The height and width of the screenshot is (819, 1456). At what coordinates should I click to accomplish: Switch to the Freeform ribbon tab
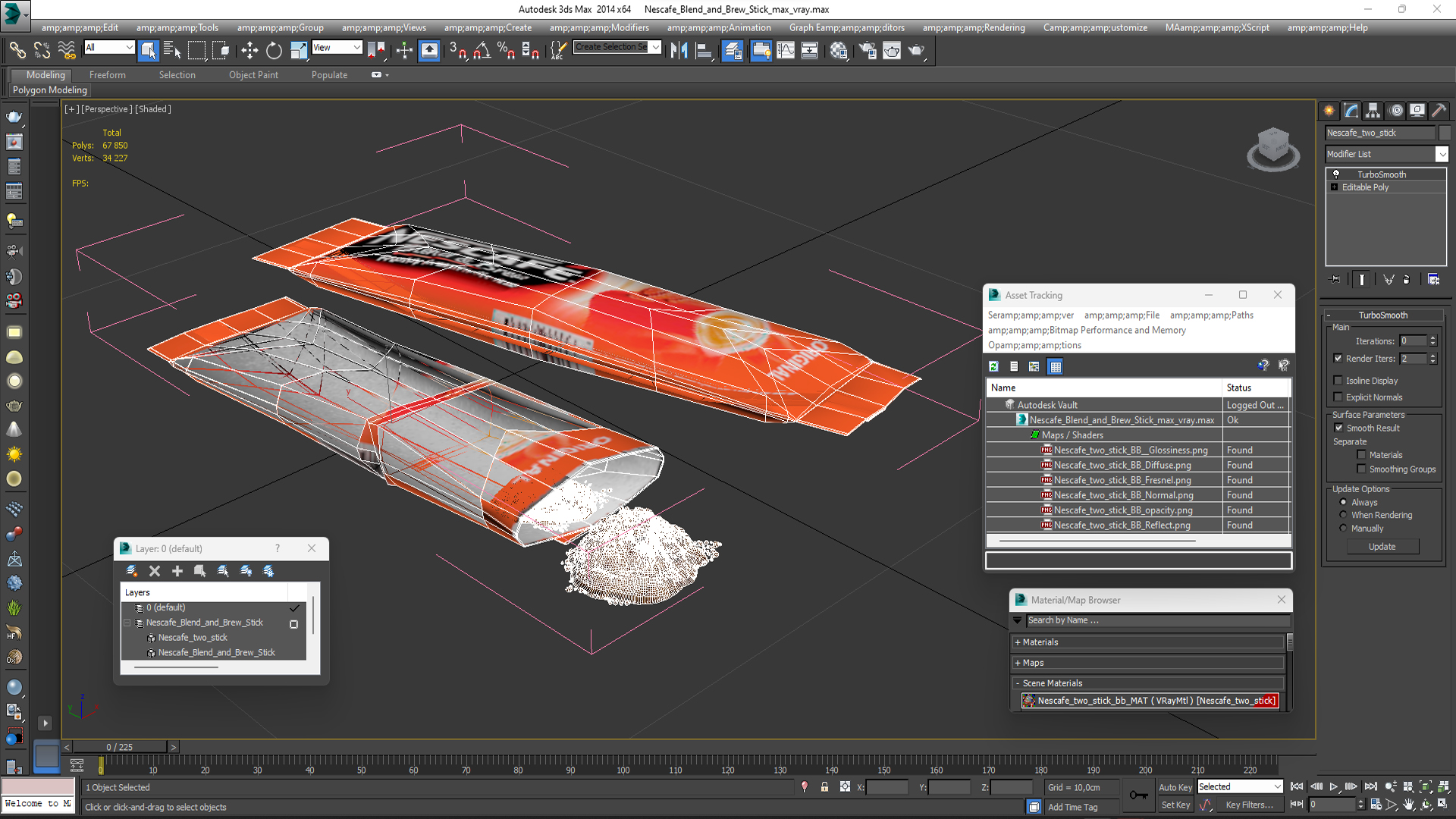108,75
